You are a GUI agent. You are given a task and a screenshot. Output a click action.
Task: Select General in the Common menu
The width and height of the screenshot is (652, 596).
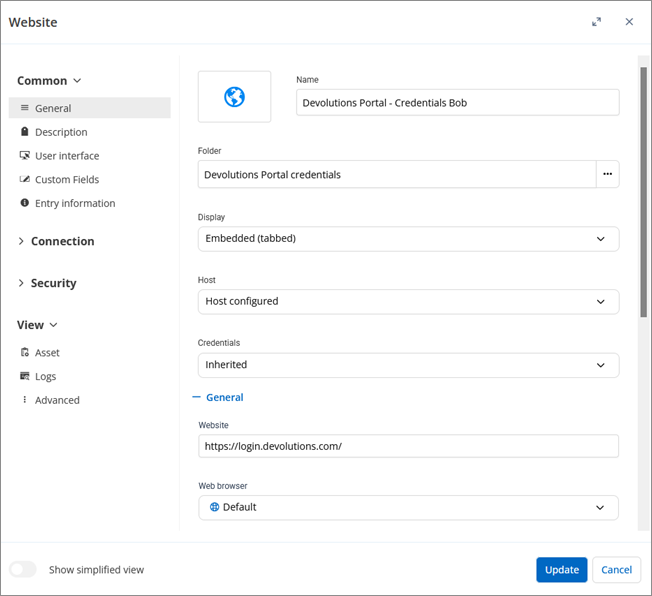[x=90, y=108]
